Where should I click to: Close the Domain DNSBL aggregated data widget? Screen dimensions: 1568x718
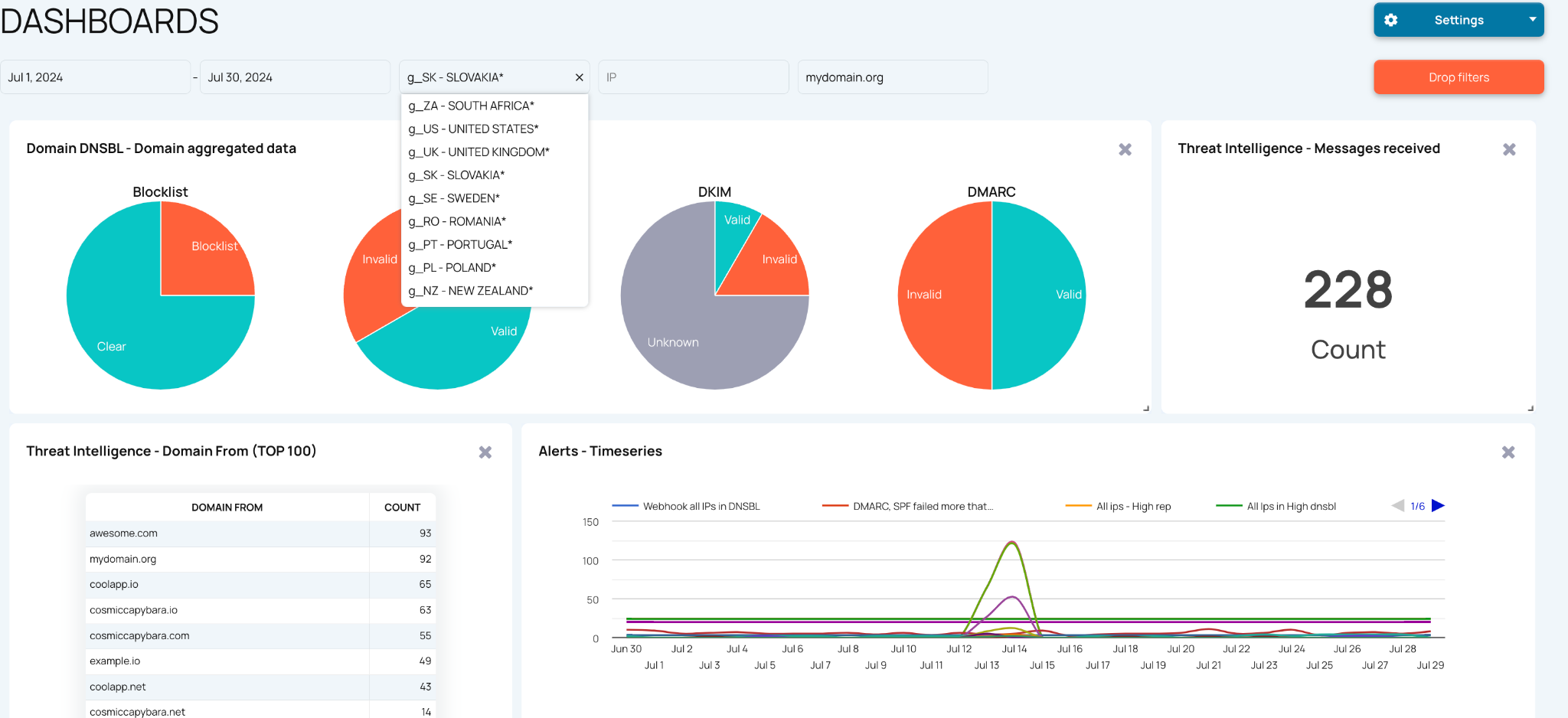point(1125,149)
